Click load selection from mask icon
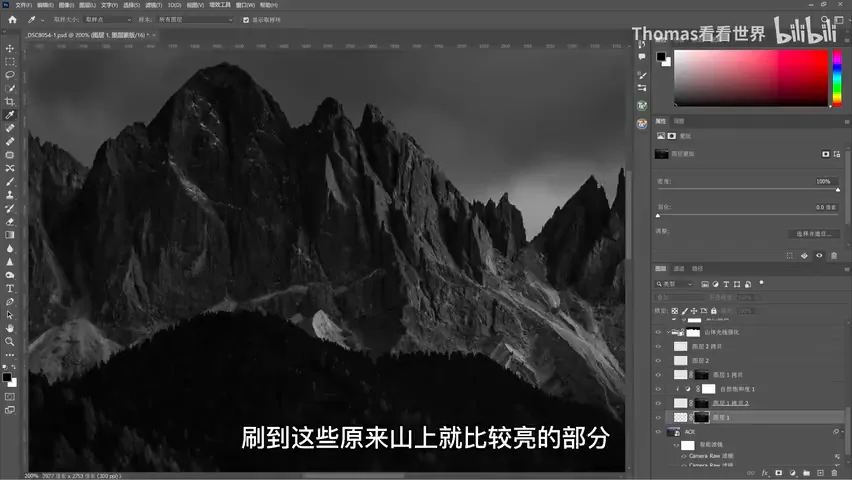This screenshot has height=480, width=852. [x=790, y=255]
